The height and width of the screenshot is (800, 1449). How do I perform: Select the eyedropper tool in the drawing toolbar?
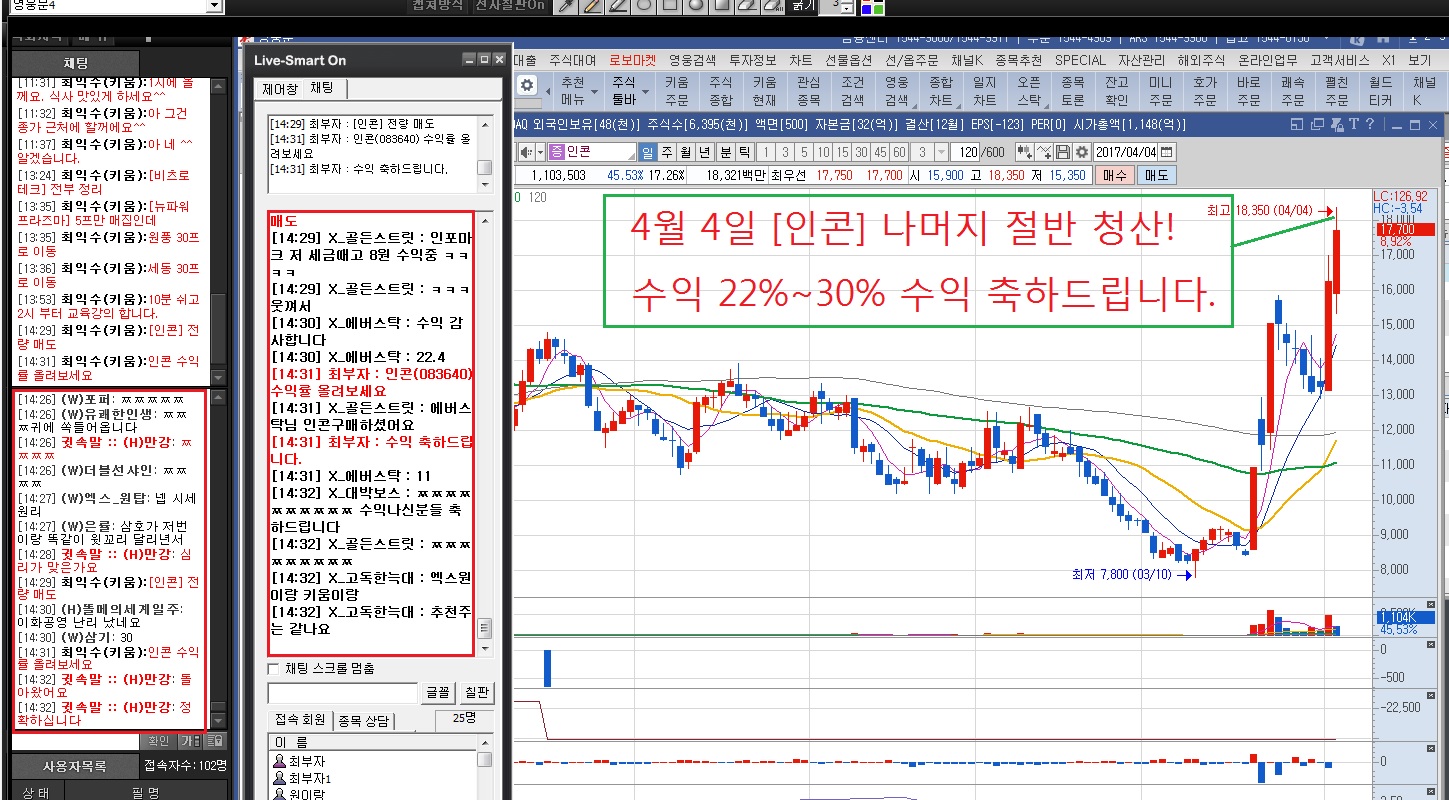click(x=565, y=6)
